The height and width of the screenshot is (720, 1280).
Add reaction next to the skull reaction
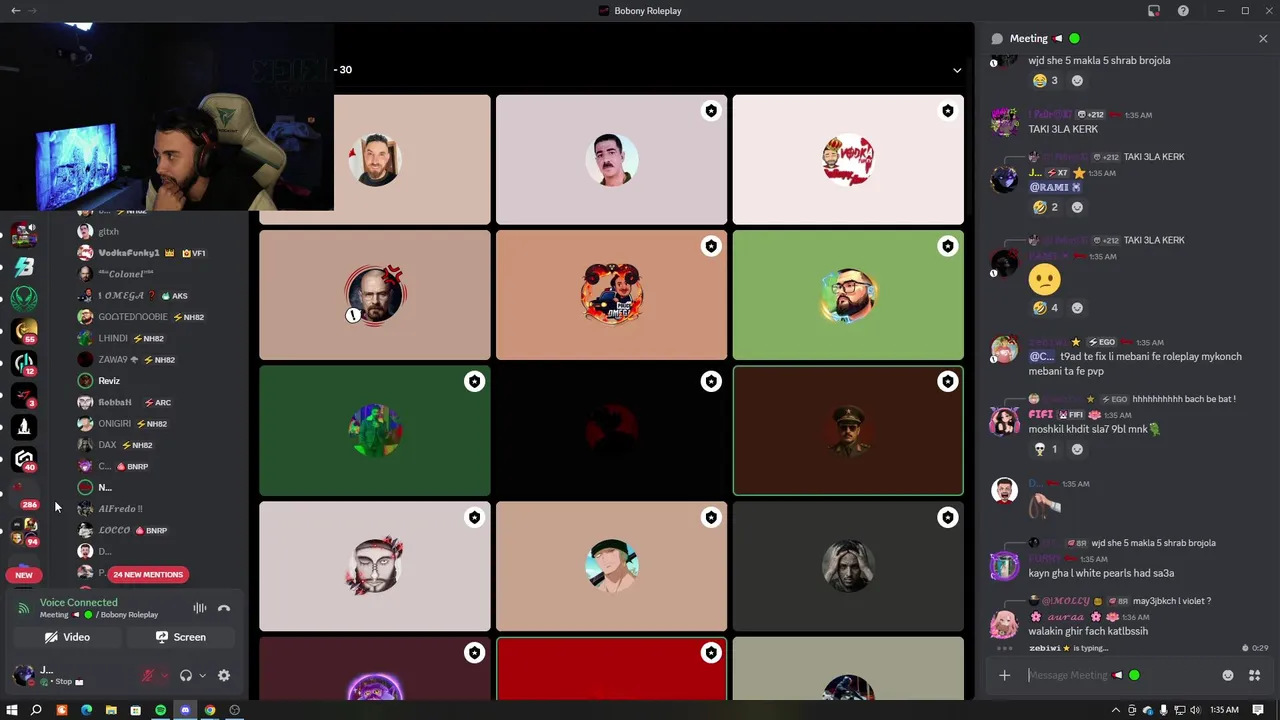(x=1077, y=450)
